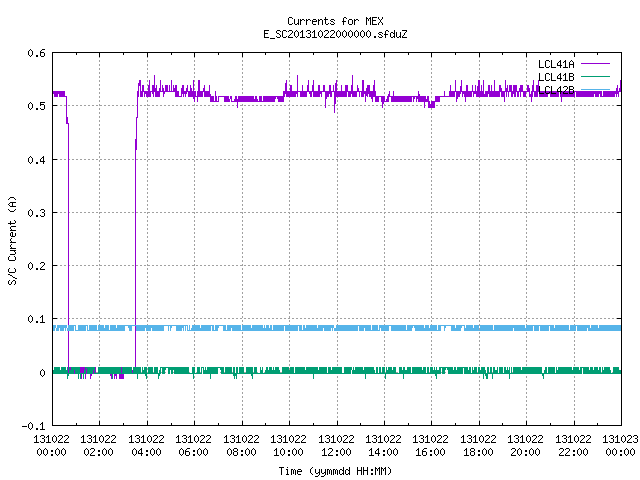Click the 131023 00:00 x-axis tick label
Image resolution: width=640 pixels, height=480 pixels.
[620, 446]
